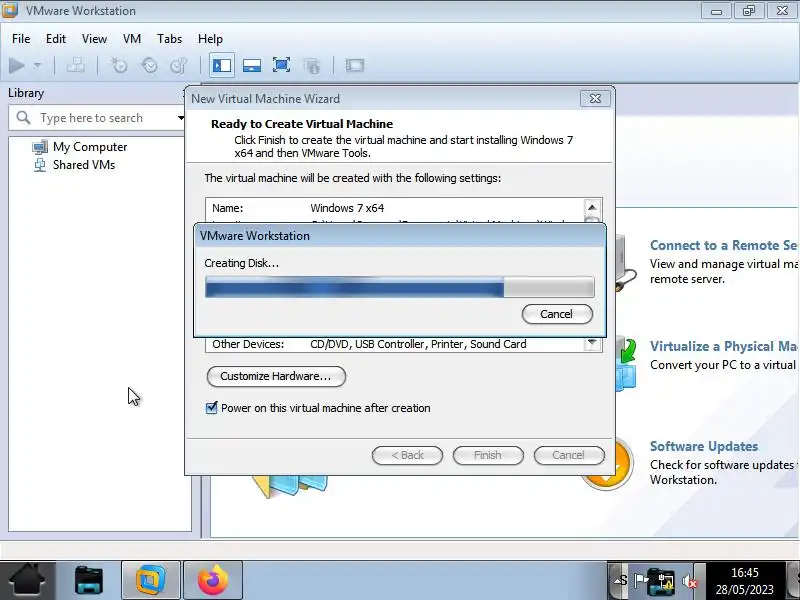
Task: Close the New Virtual Machine Wizard
Action: point(595,98)
